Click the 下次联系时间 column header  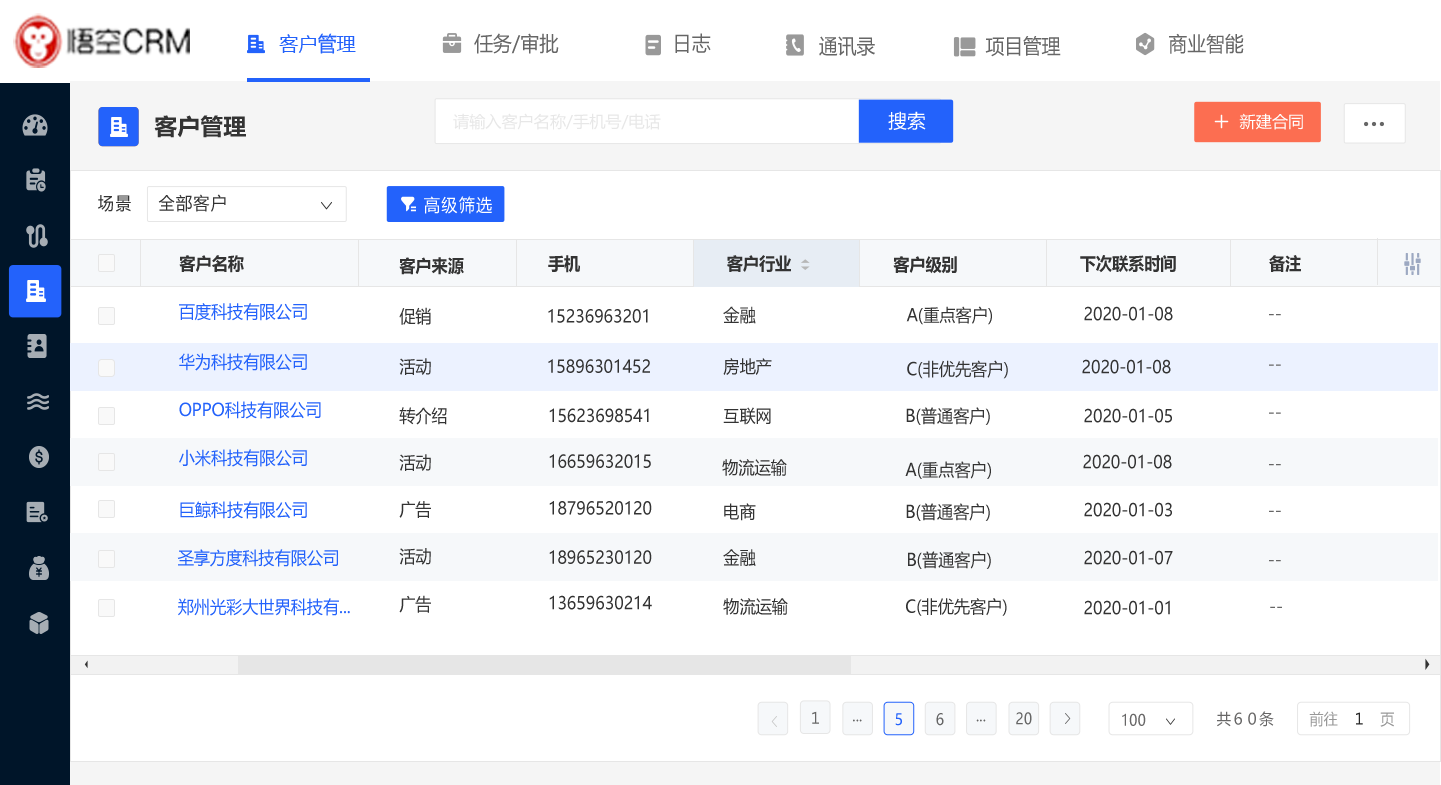[x=1128, y=265]
